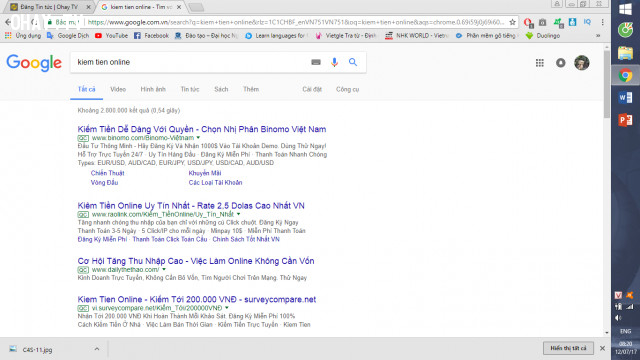Close the downloads bar
Image resolution: width=640 pixels, height=360 pixels.
click(x=602, y=348)
